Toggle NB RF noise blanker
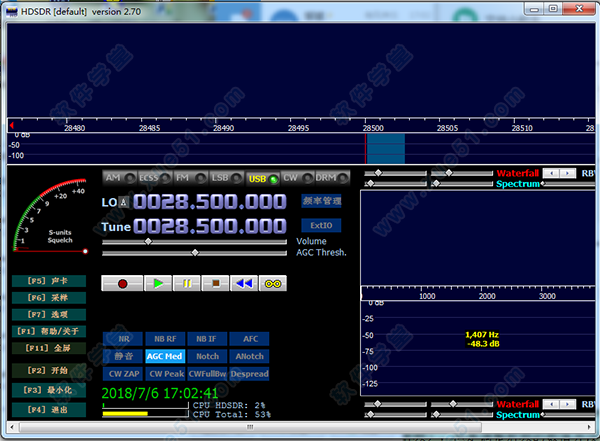Viewport: 600px width, 441px height. point(165,339)
